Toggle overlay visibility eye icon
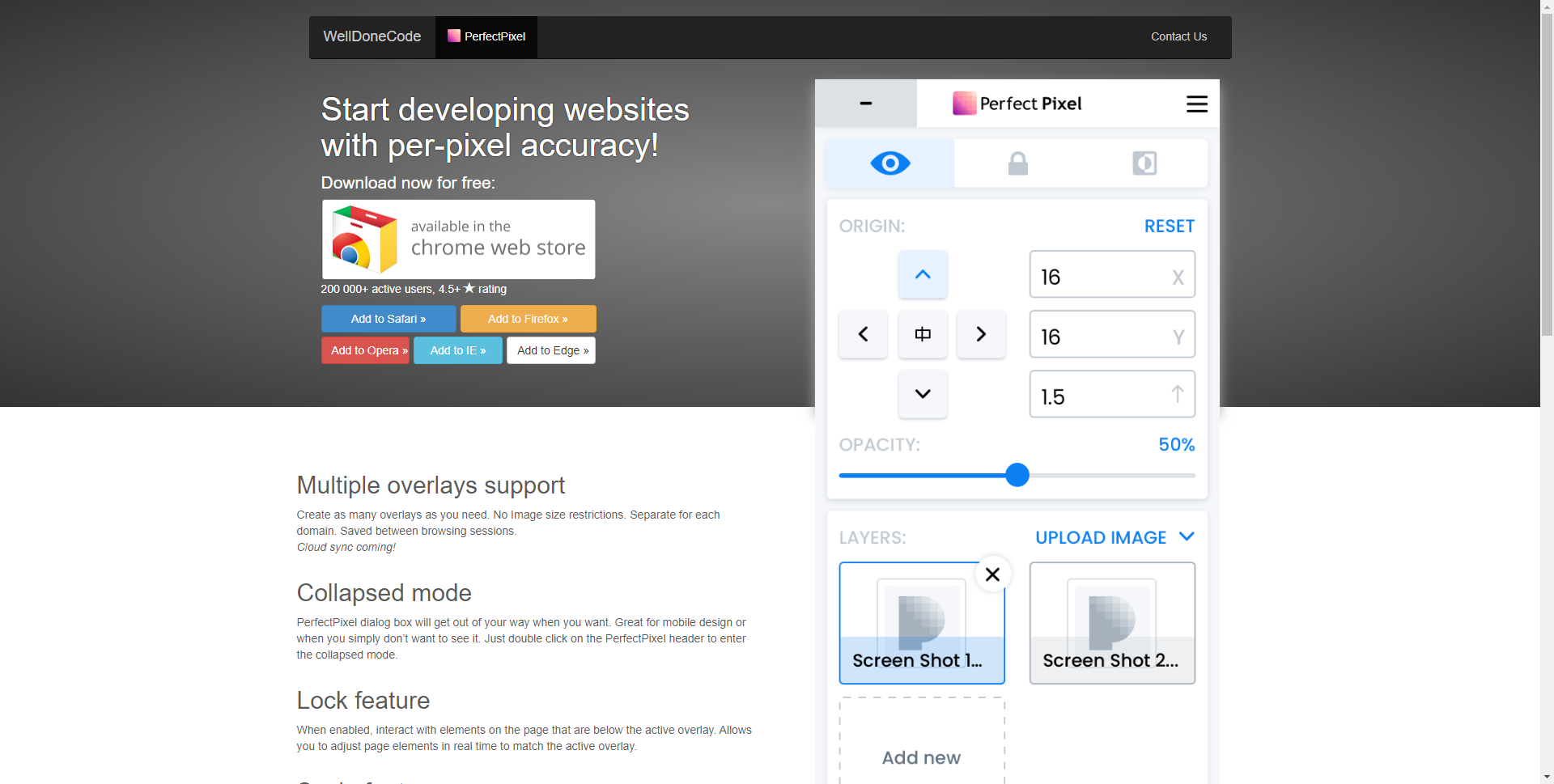 tap(890, 163)
